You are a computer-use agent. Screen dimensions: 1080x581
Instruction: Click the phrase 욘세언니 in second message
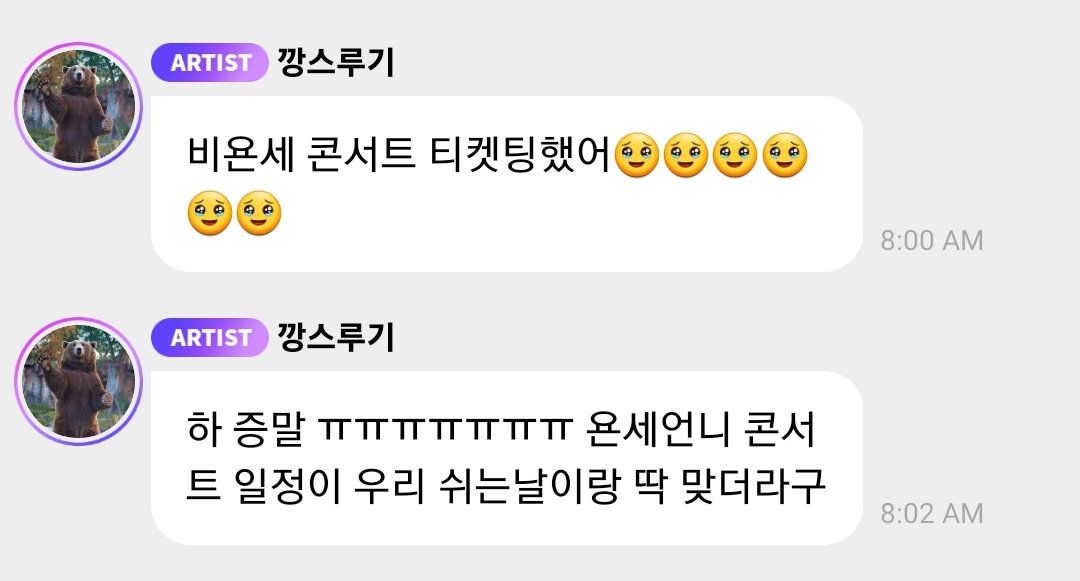click(657, 429)
